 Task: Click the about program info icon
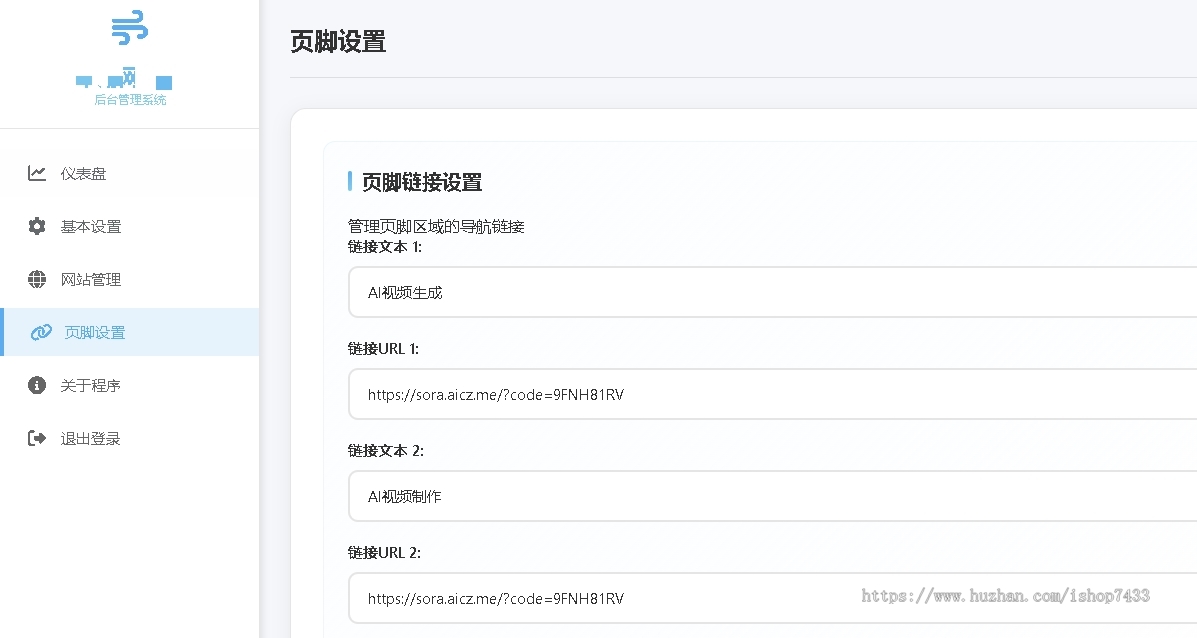pyautogui.click(x=37, y=385)
